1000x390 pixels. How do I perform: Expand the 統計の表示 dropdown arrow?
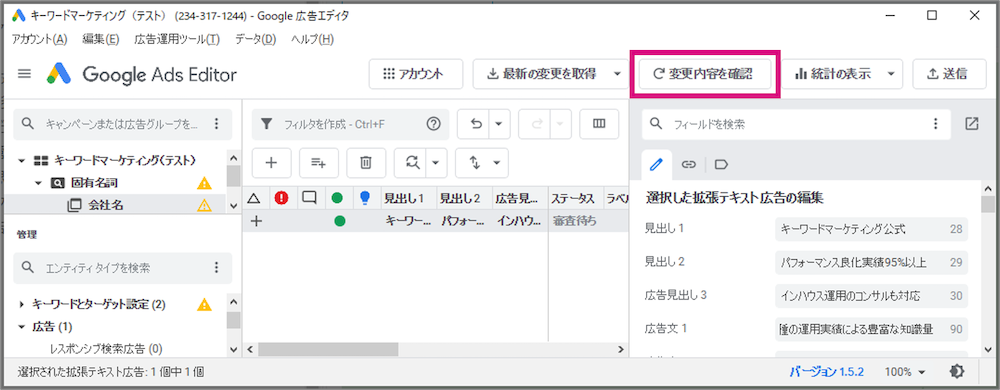coord(891,74)
